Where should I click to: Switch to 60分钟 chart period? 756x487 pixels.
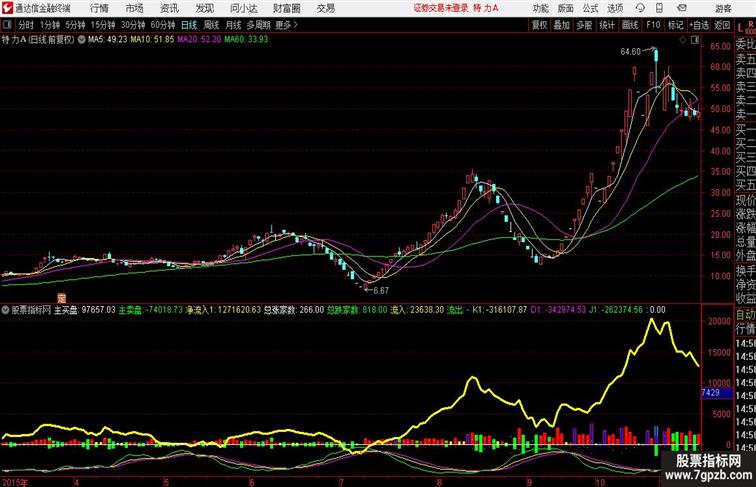coord(163,25)
